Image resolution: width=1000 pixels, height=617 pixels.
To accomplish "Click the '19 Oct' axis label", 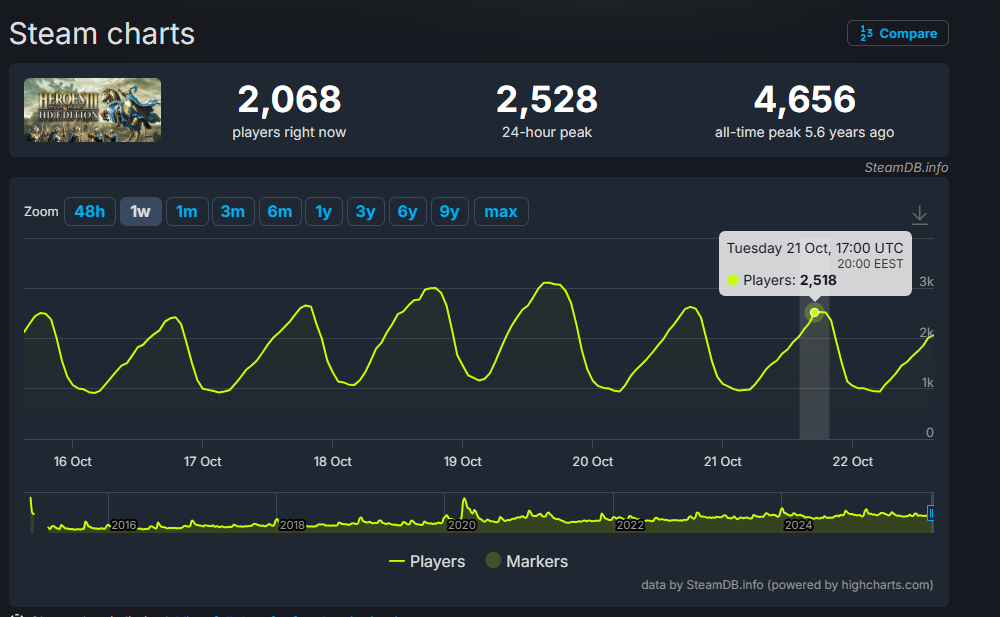I will (462, 461).
